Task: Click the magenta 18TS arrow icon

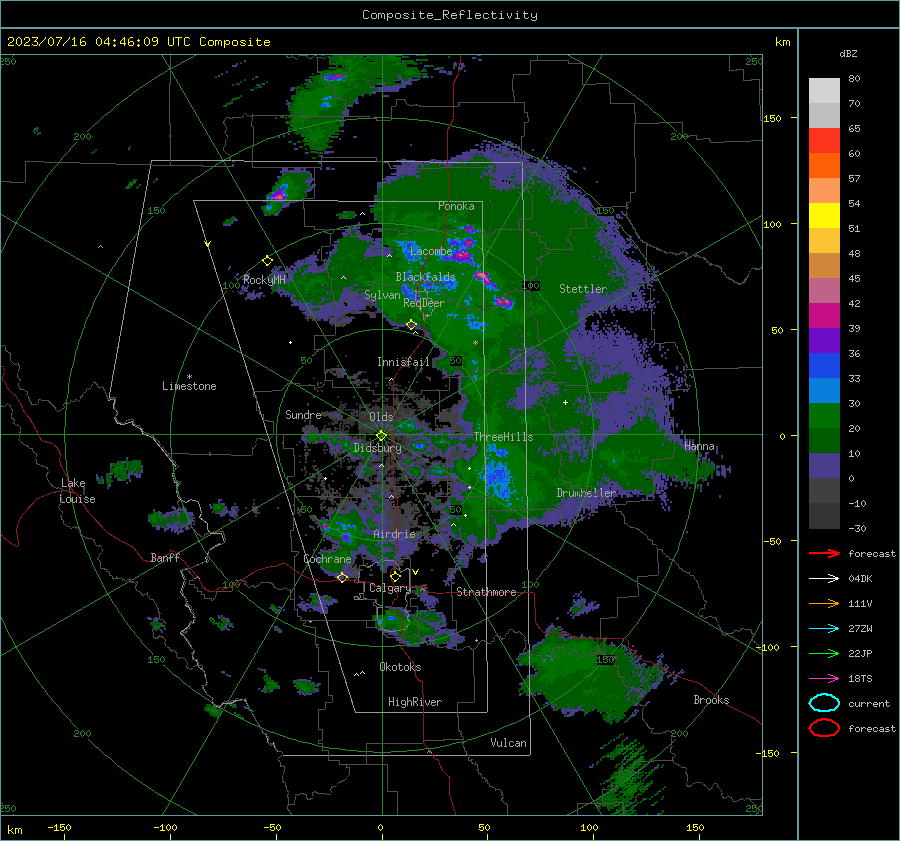Action: 824,679
